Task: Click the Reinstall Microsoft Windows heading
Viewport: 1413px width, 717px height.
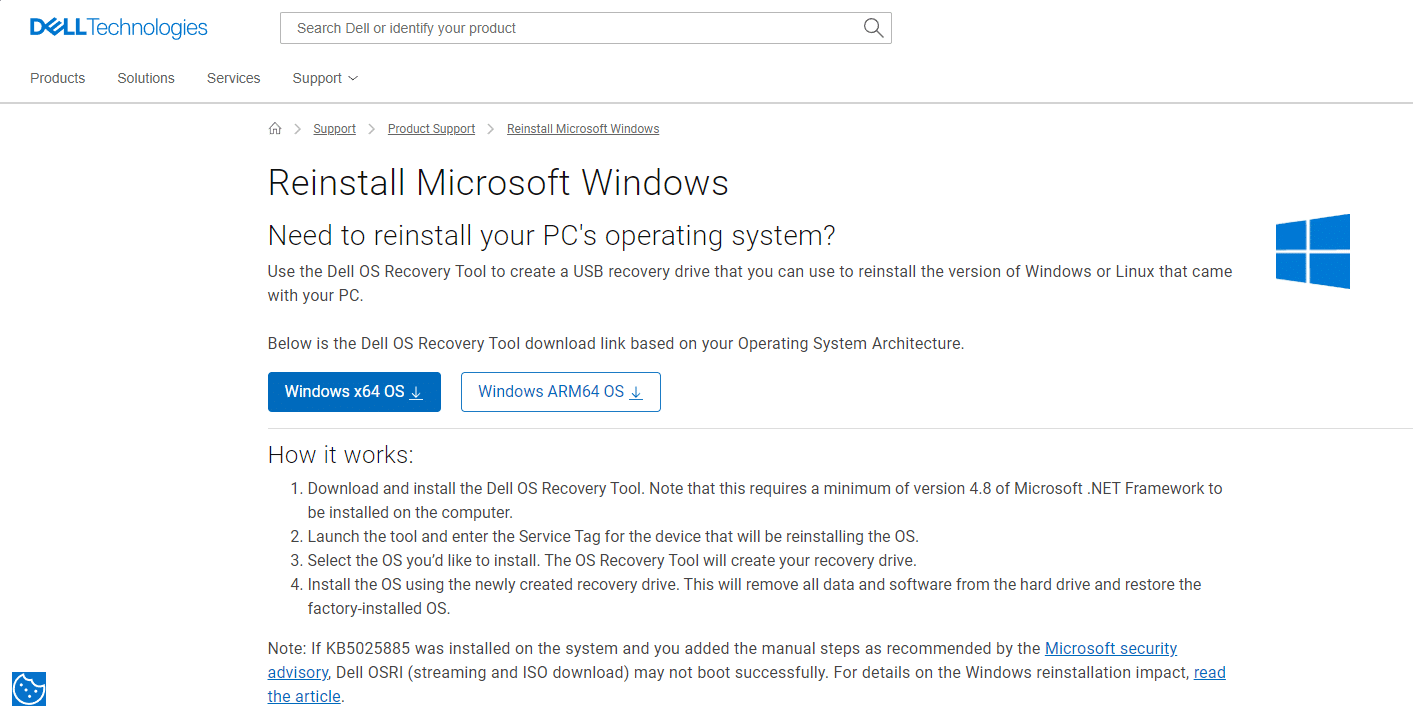Action: click(498, 183)
